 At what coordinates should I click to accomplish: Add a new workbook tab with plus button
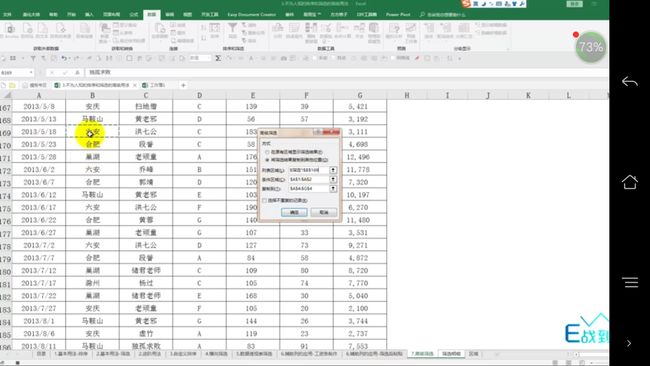point(183,85)
